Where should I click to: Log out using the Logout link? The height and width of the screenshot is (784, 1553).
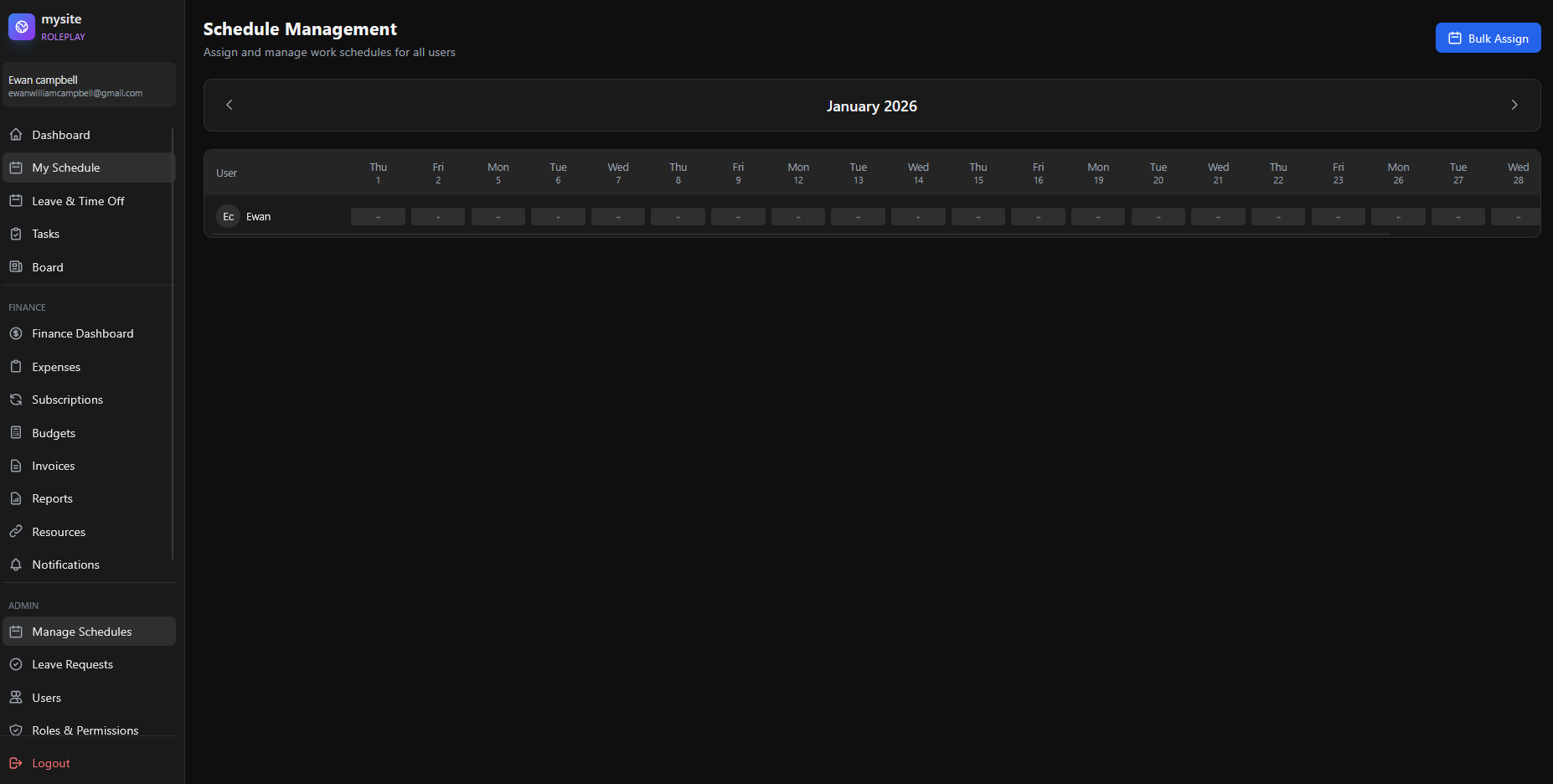(50, 763)
